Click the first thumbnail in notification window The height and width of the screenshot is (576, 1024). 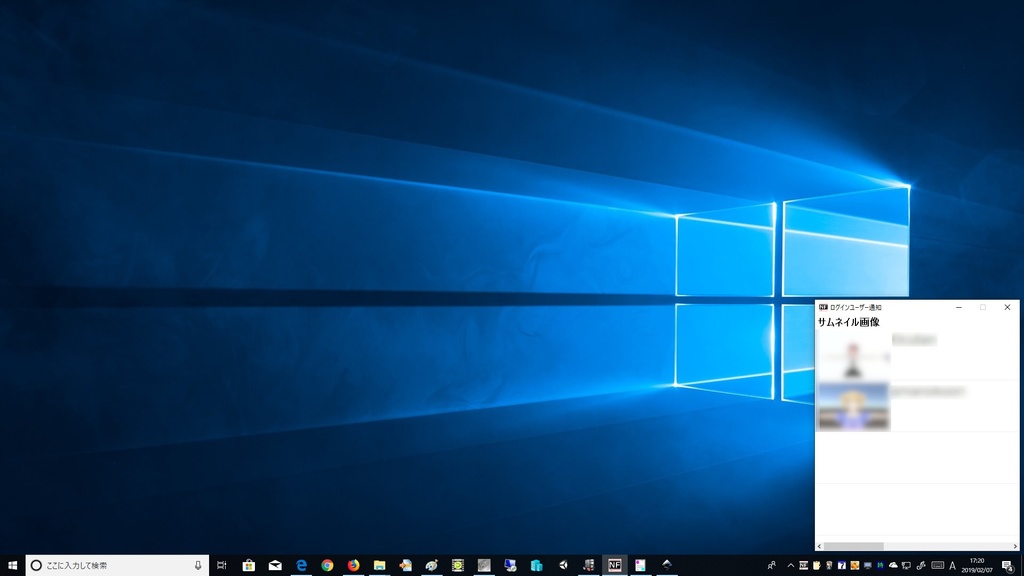853,357
